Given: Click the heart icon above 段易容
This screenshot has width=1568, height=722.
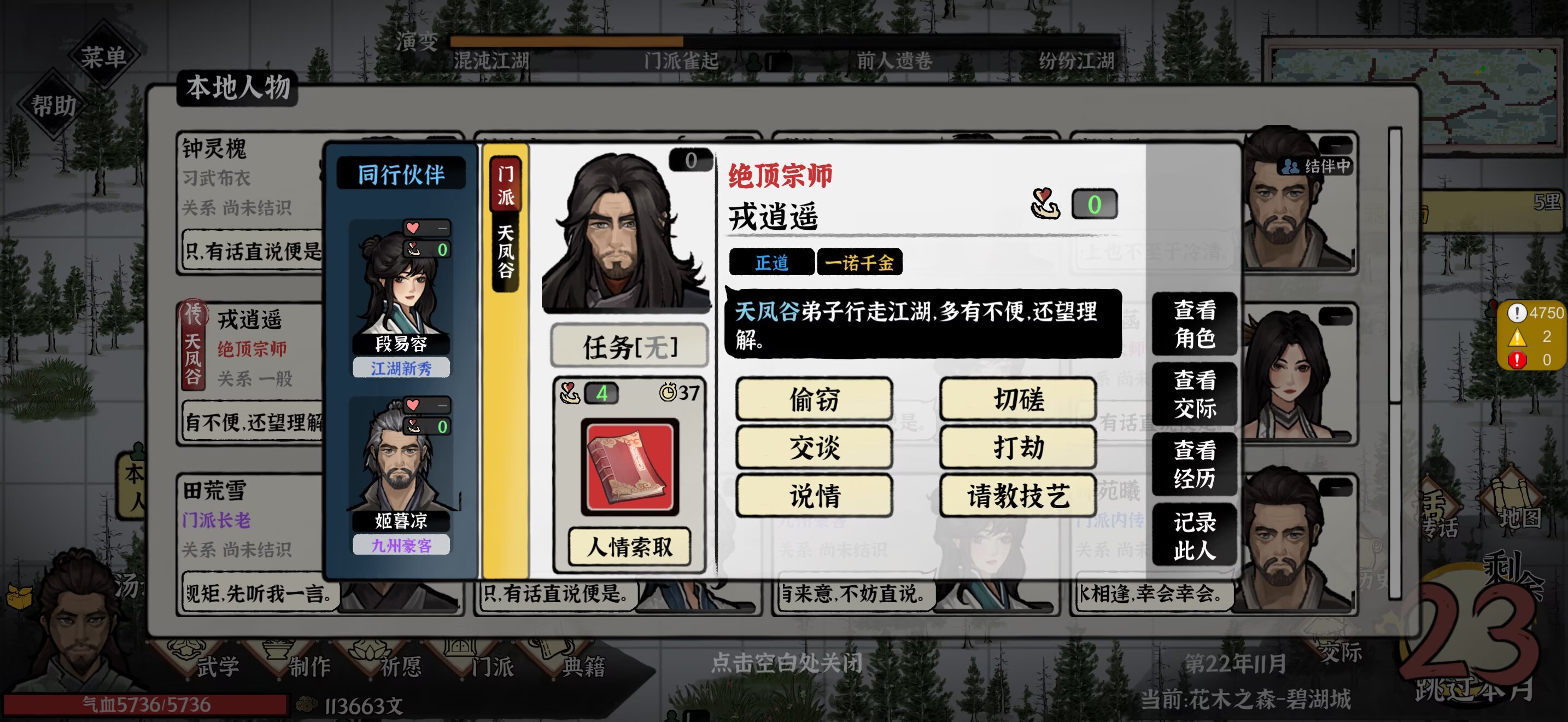Looking at the screenshot, I should coord(413,228).
